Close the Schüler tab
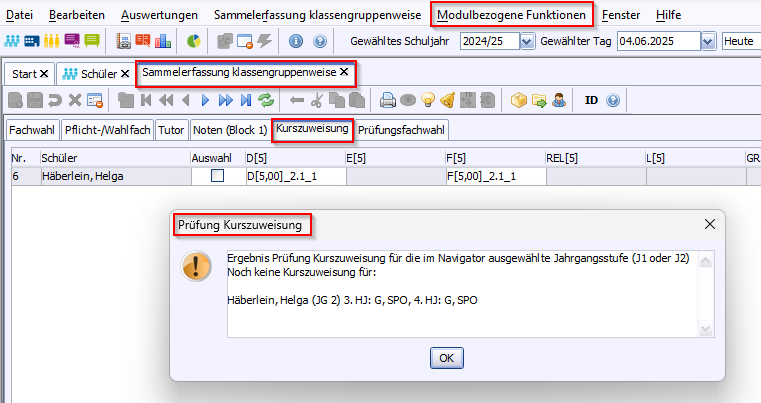 click(125, 74)
